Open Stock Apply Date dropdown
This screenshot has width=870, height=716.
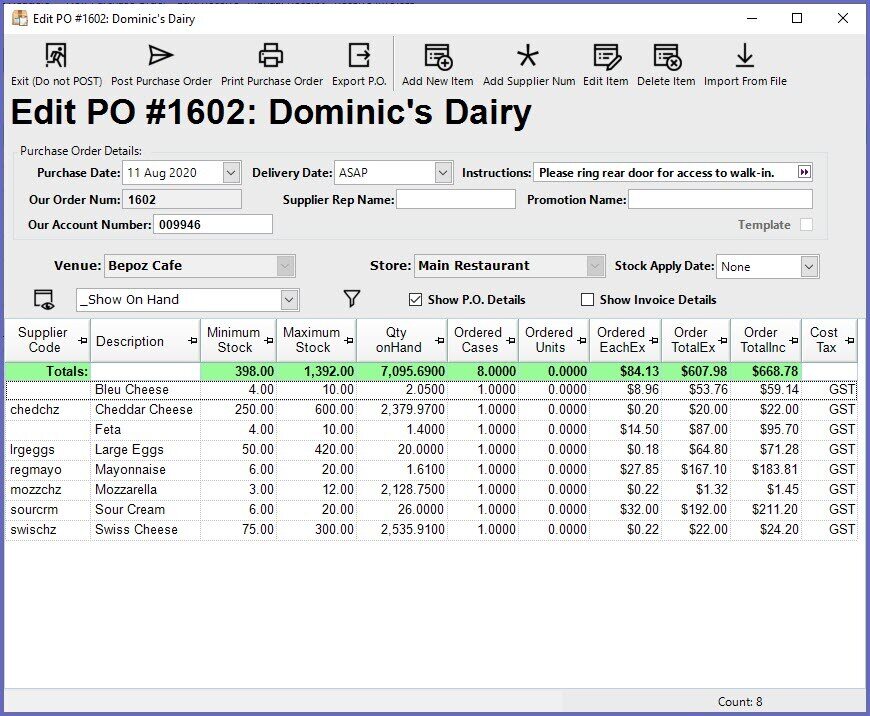(809, 266)
